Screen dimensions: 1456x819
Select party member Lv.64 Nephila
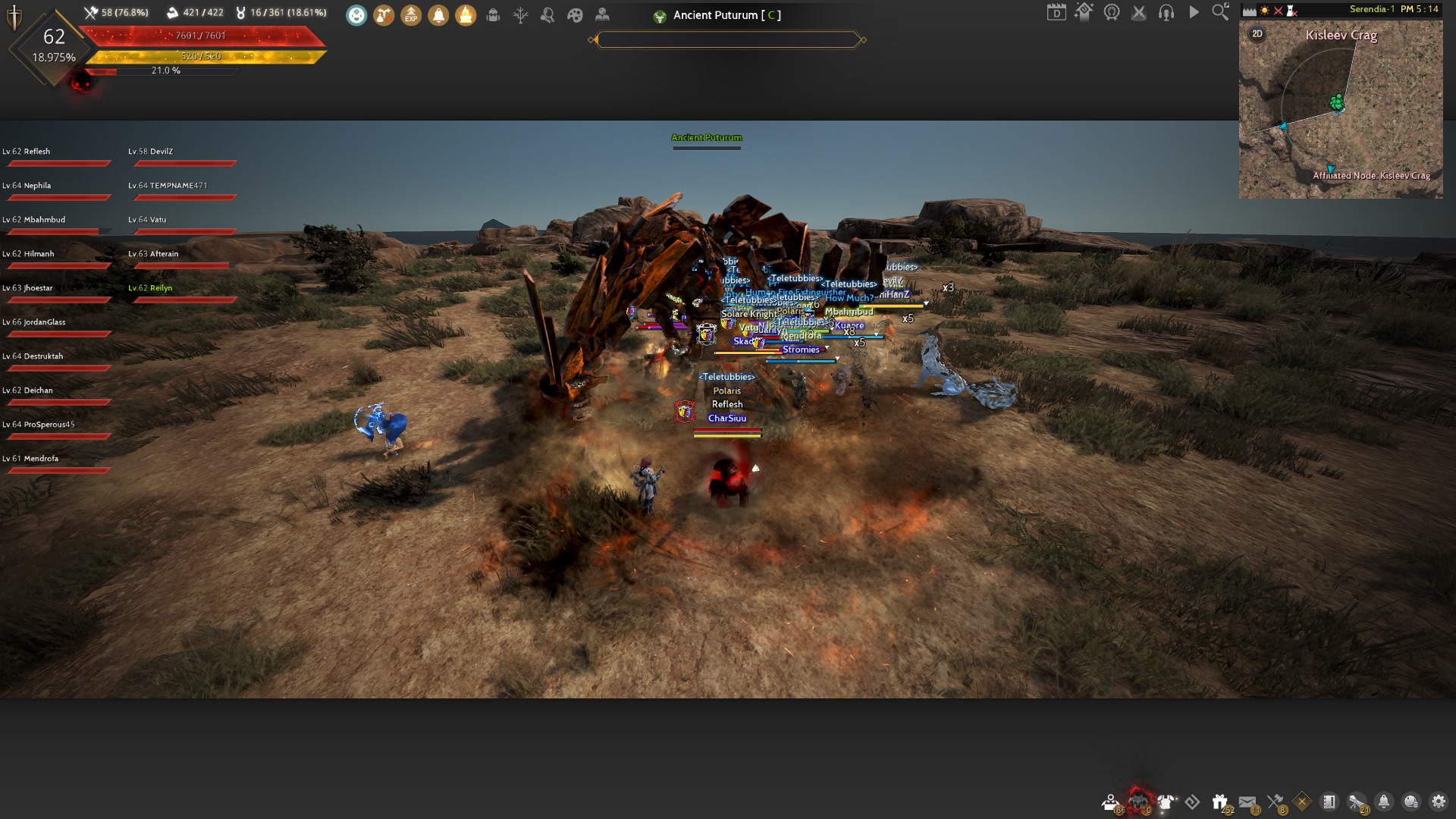[x=57, y=190]
